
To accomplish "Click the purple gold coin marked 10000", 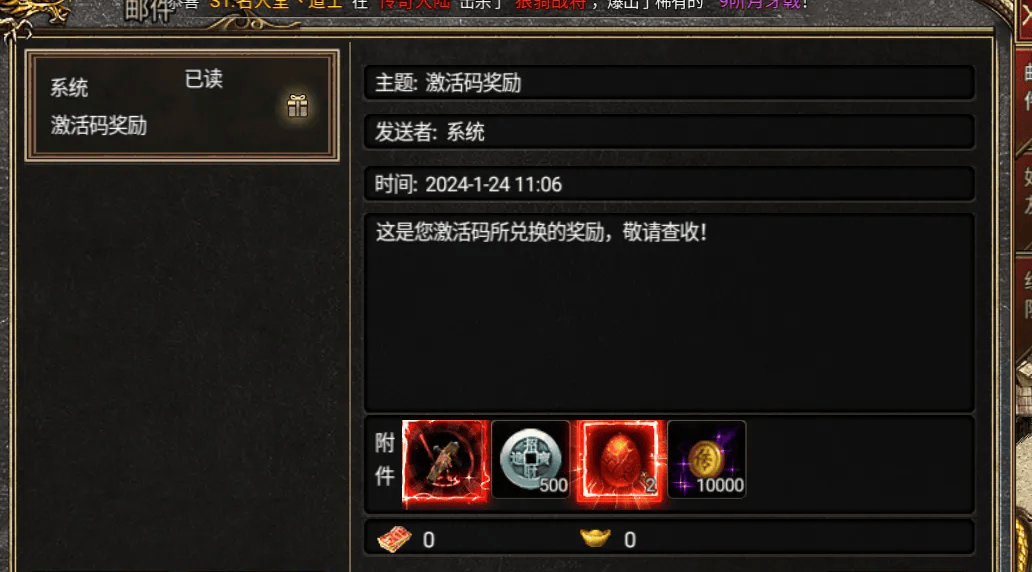I will [707, 459].
